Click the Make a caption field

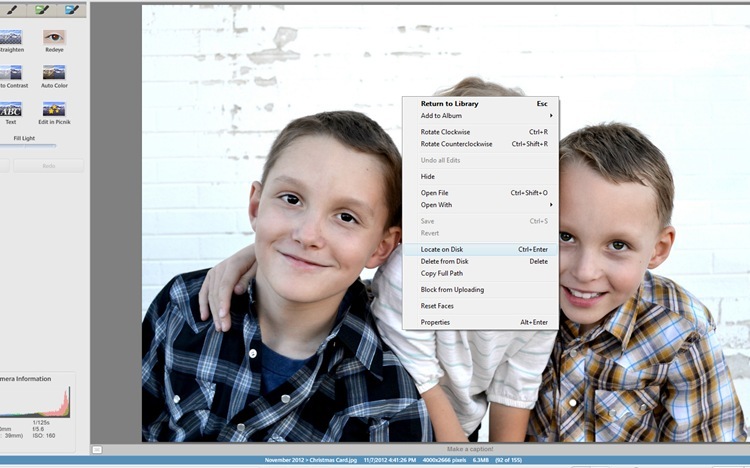point(470,449)
